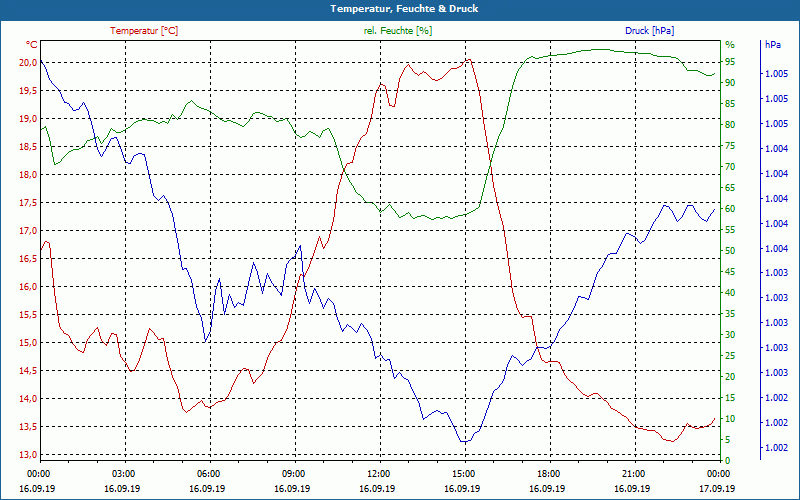The image size is (800, 500).
Task: Click the '90' humidity axis value
Action: pyautogui.click(x=730, y=83)
